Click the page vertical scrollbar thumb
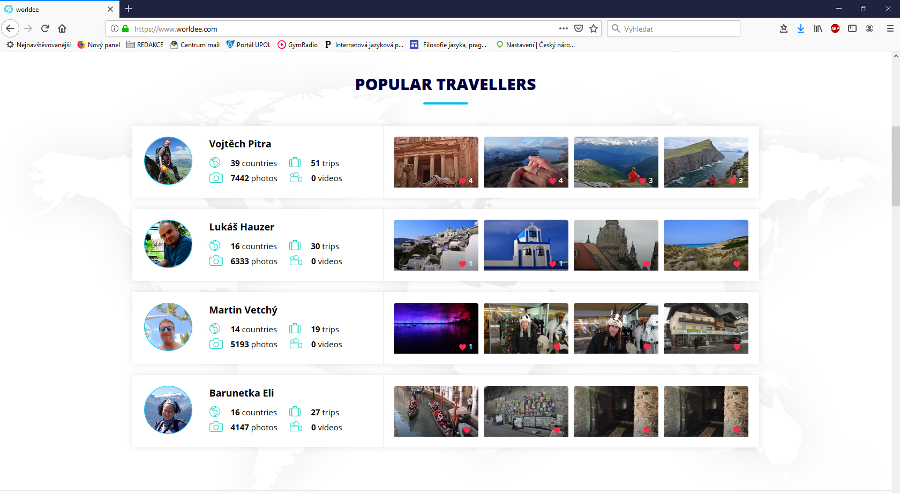The image size is (900, 493). coord(895,165)
